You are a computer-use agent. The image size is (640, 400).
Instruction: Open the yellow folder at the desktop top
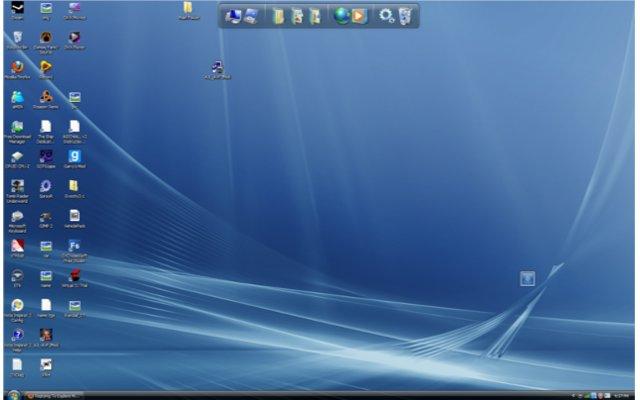pyautogui.click(x=187, y=9)
